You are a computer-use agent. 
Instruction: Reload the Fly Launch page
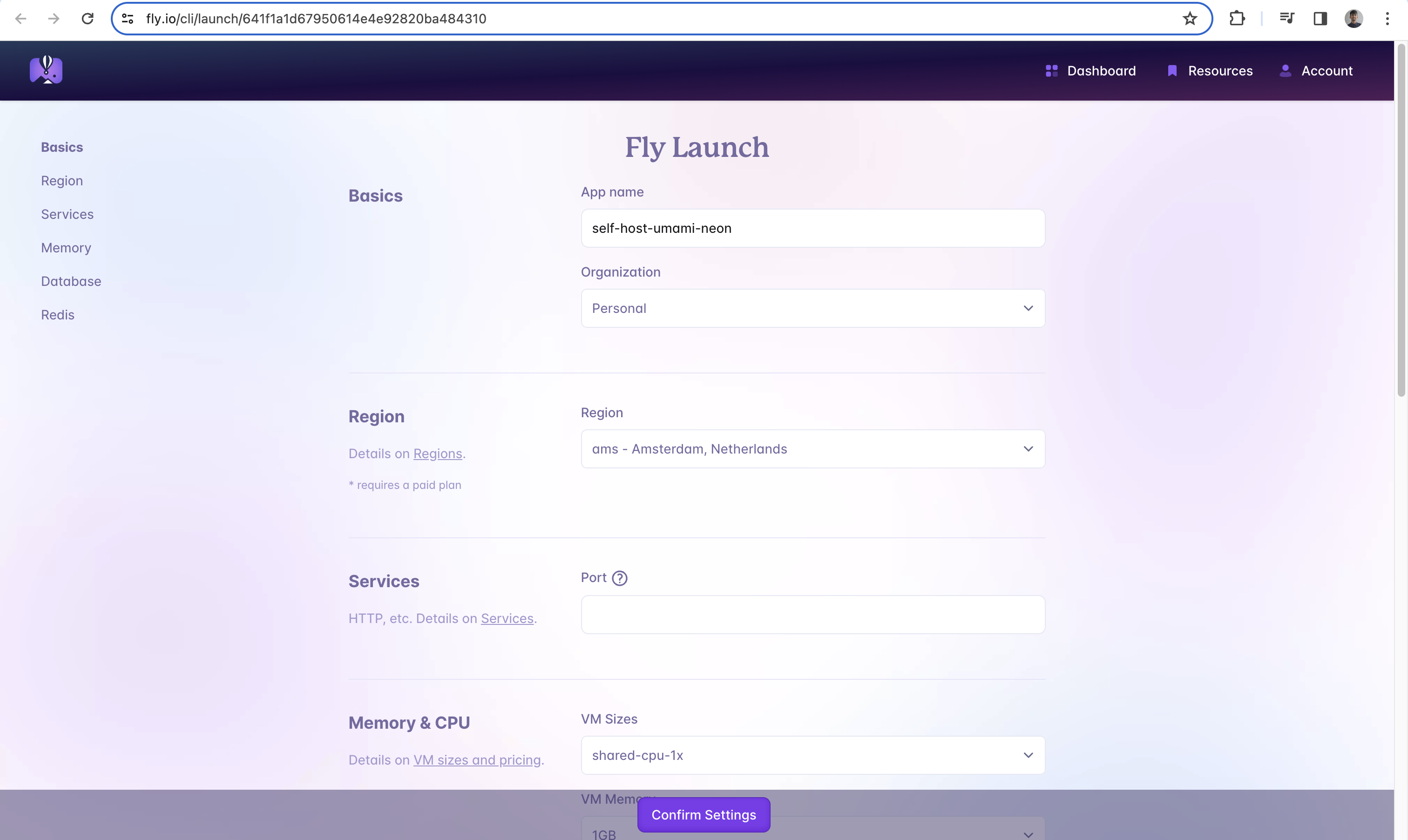88,19
